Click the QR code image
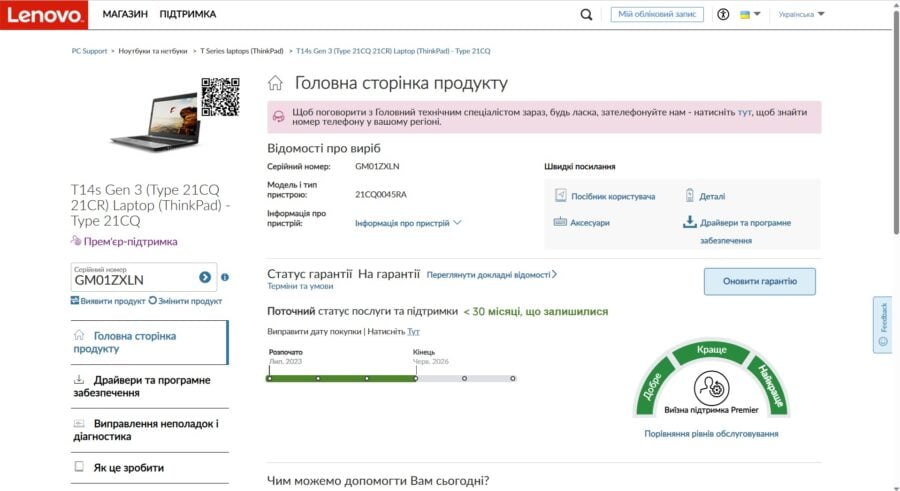Screen dimensions: 900x491 [x=220, y=97]
